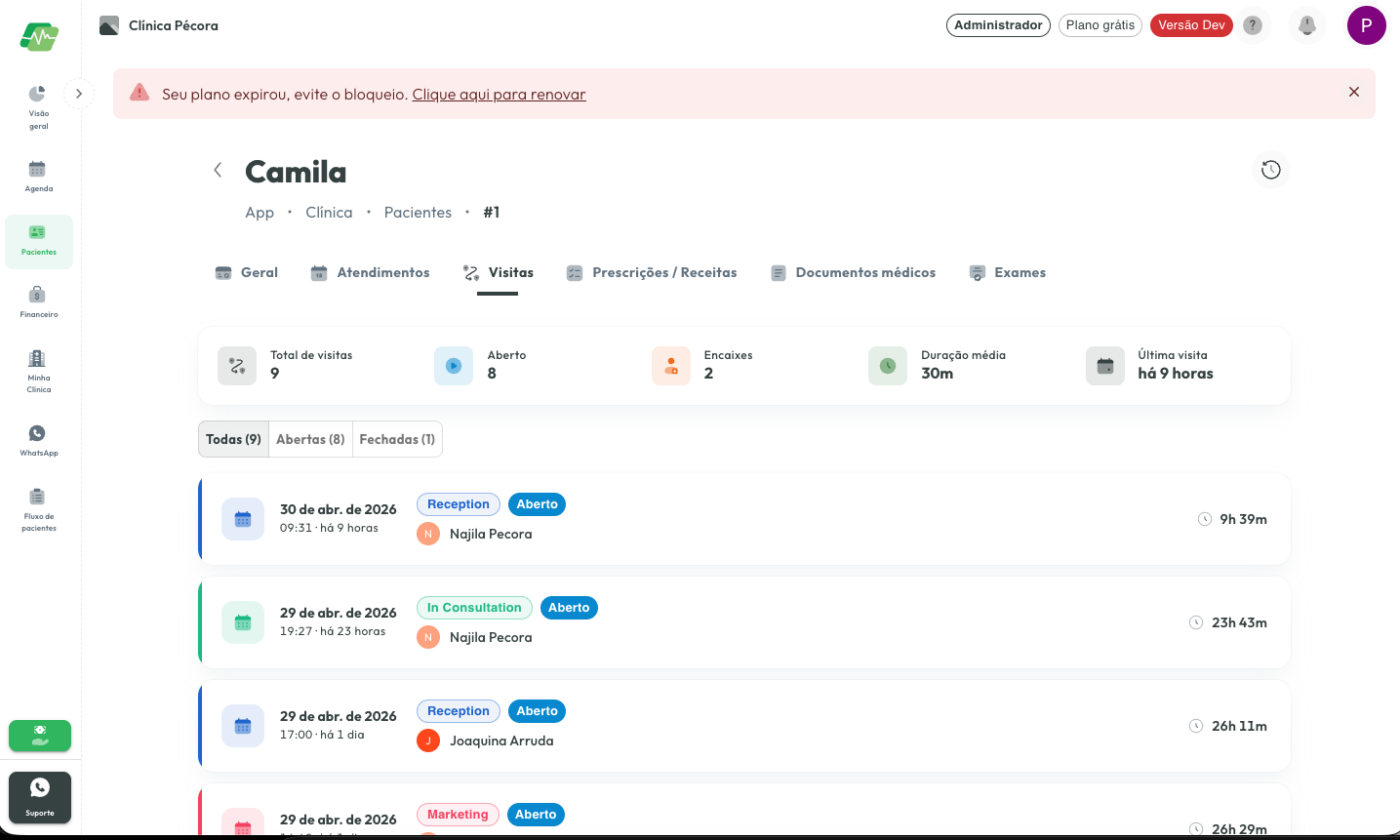The height and width of the screenshot is (840, 1400).
Task: Click the In Consultation status tag
Action: point(474,608)
